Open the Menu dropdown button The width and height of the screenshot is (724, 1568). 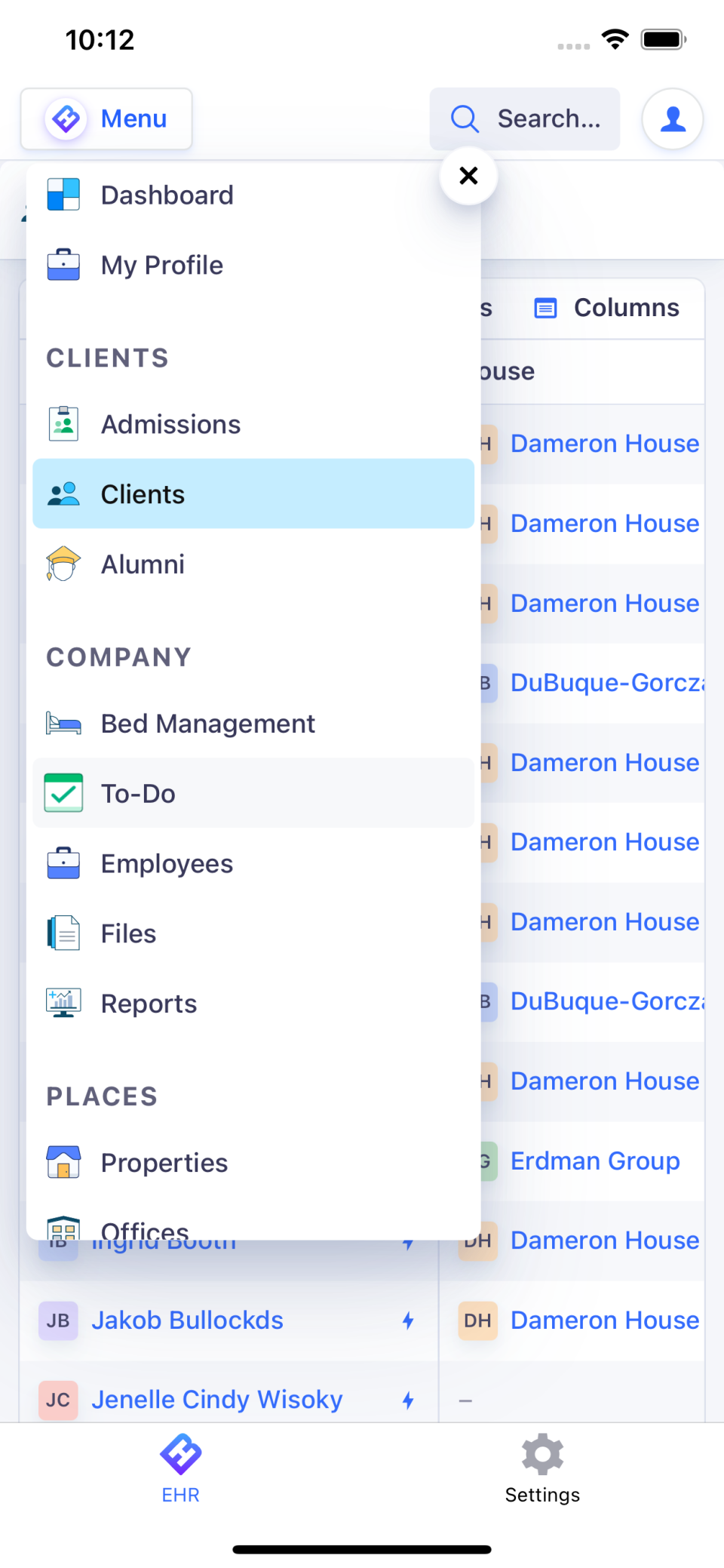(x=106, y=118)
